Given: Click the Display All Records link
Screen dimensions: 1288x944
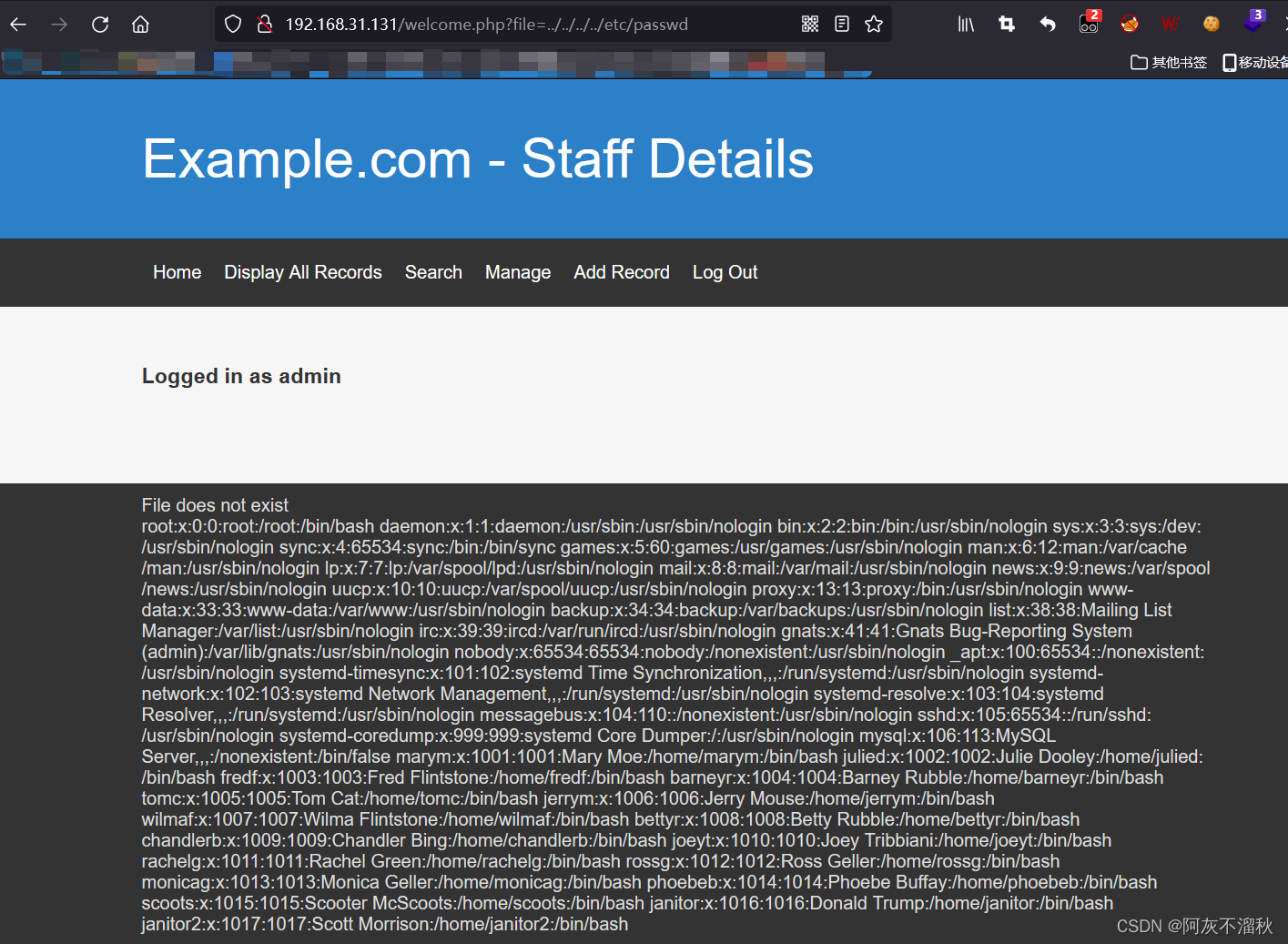Looking at the screenshot, I should coord(302,272).
